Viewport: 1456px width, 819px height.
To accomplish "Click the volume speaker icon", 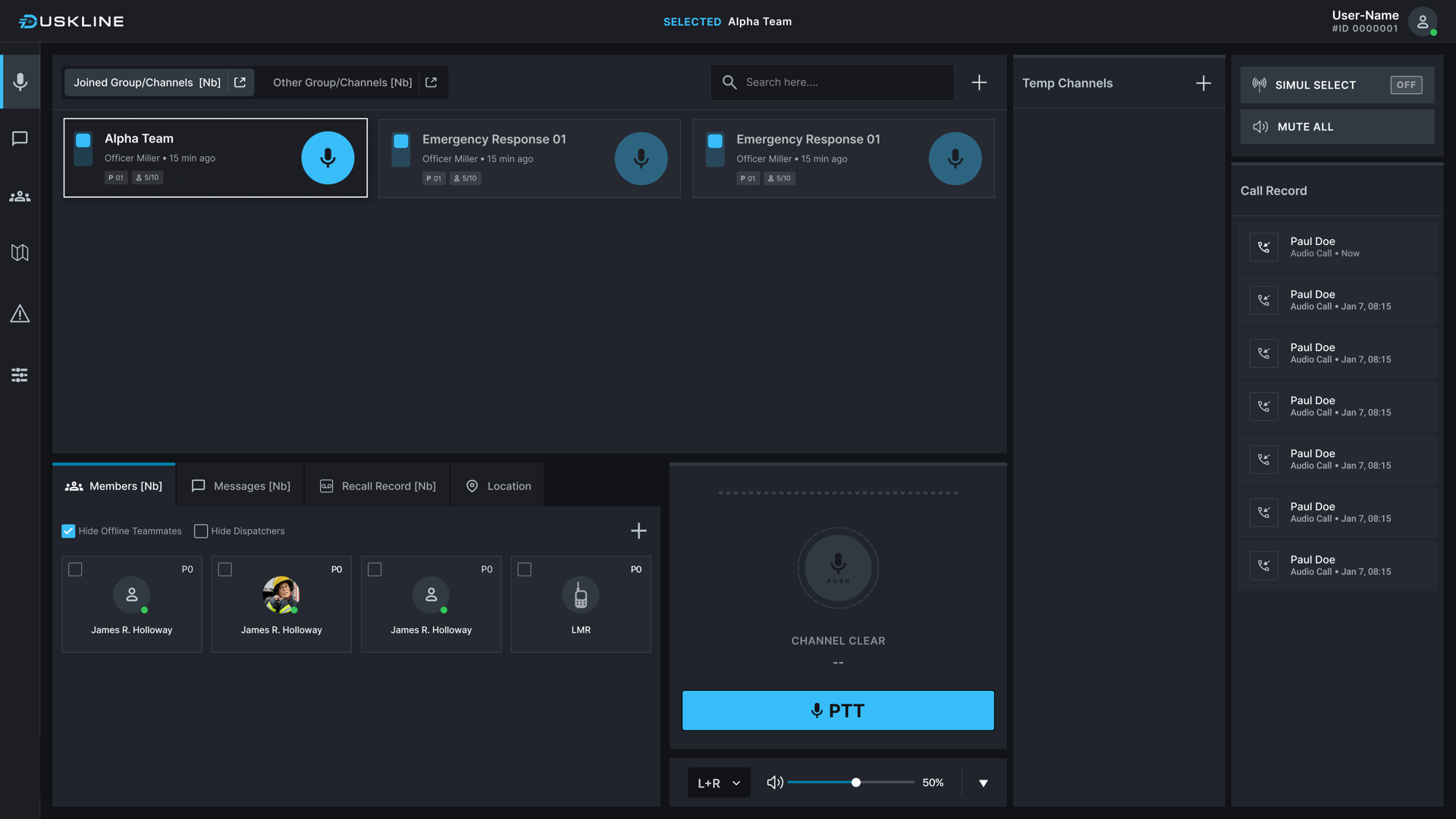I will [774, 783].
